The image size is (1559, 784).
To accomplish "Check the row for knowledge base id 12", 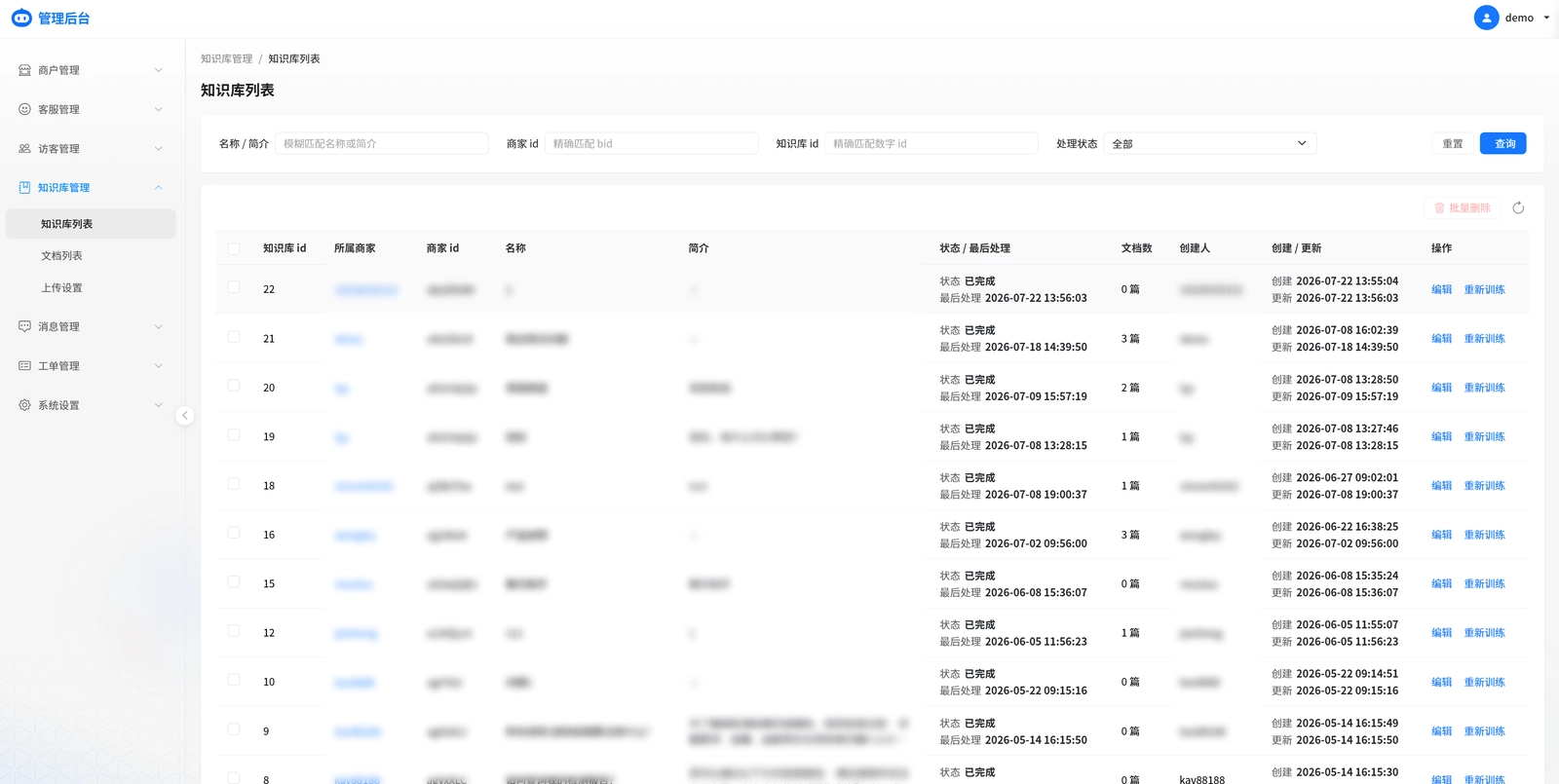I will pyautogui.click(x=234, y=631).
